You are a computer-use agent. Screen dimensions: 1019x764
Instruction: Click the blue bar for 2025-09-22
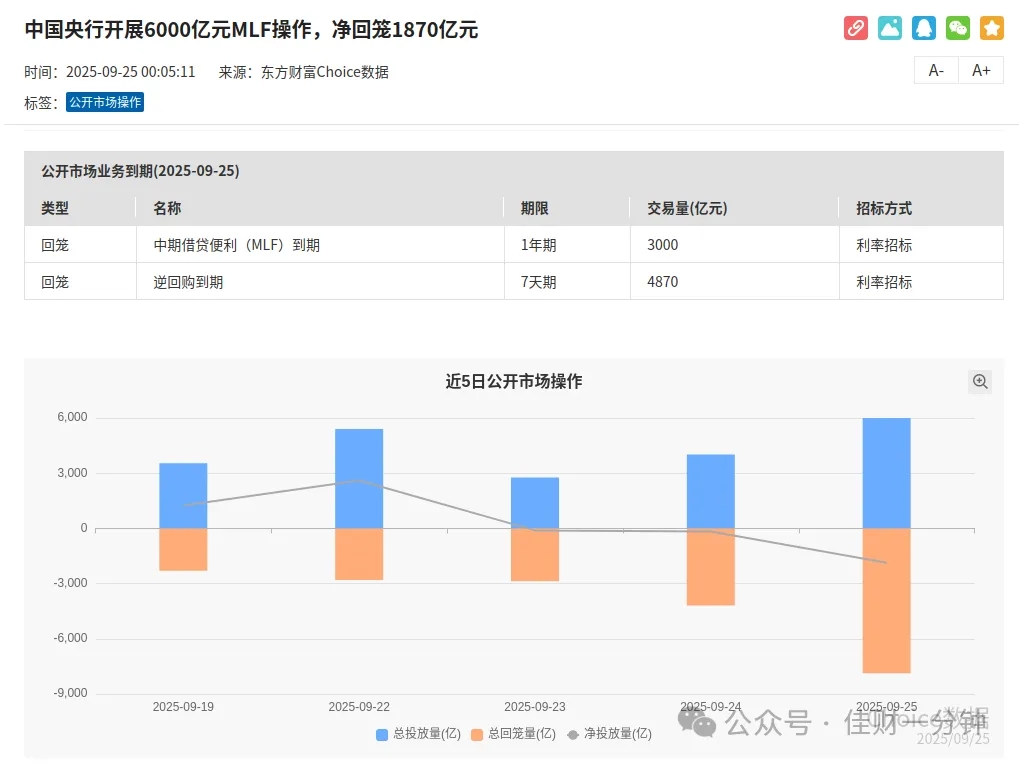359,479
